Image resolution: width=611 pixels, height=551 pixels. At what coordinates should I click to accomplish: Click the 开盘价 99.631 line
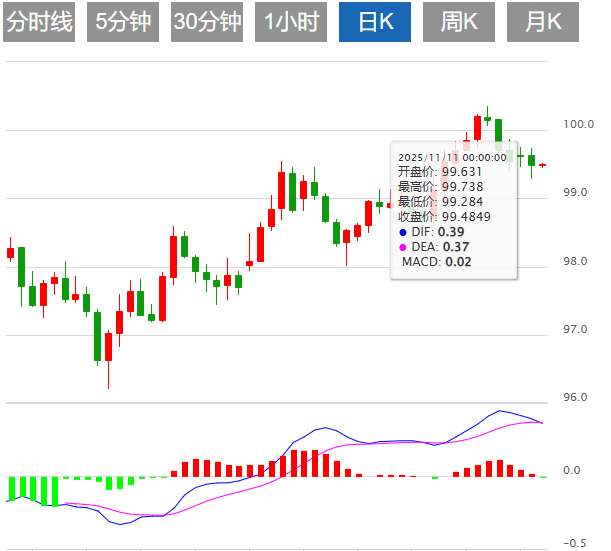440,172
